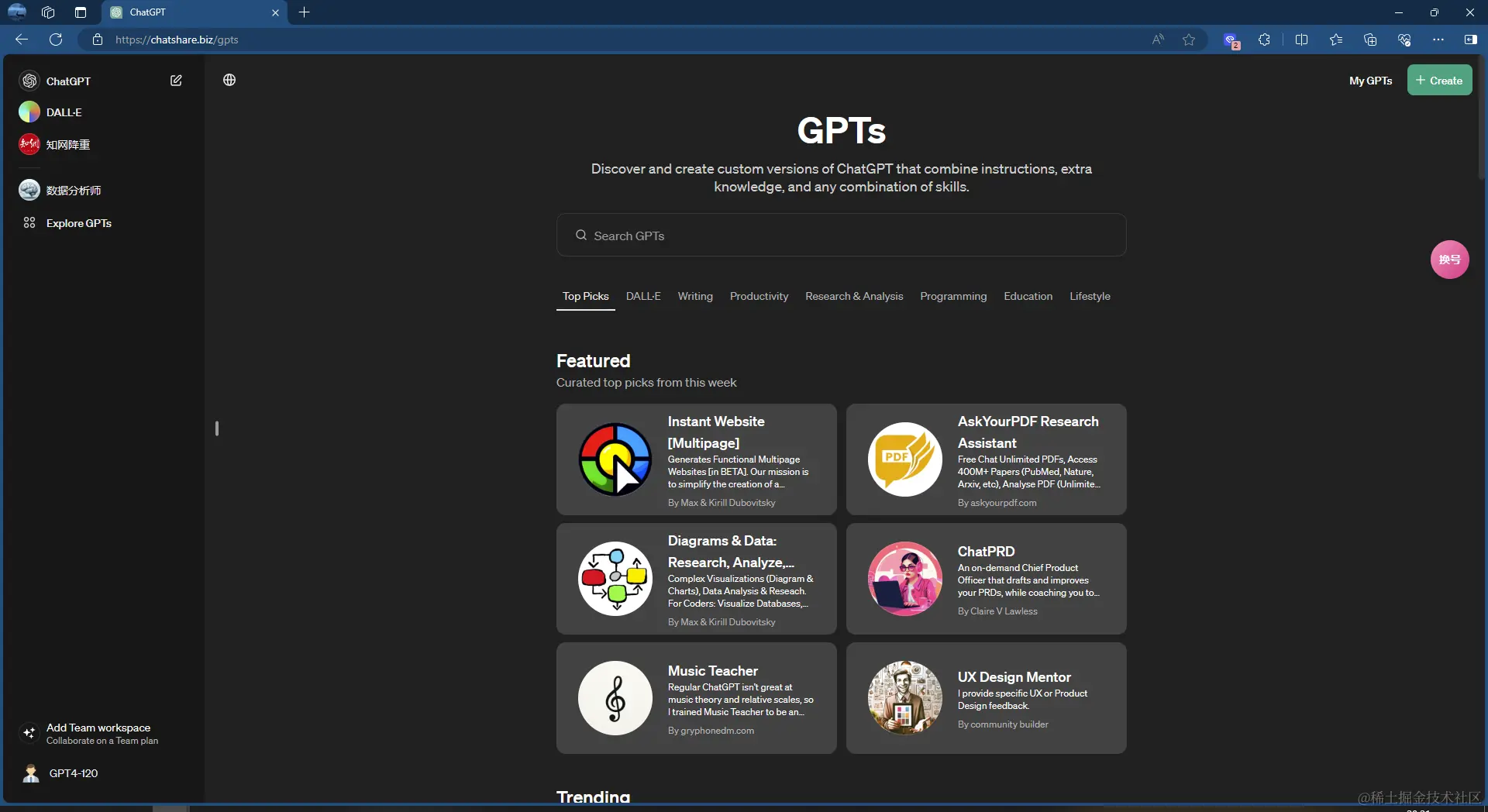
Task: Click the workspaces icon in title bar
Action: coord(48,12)
